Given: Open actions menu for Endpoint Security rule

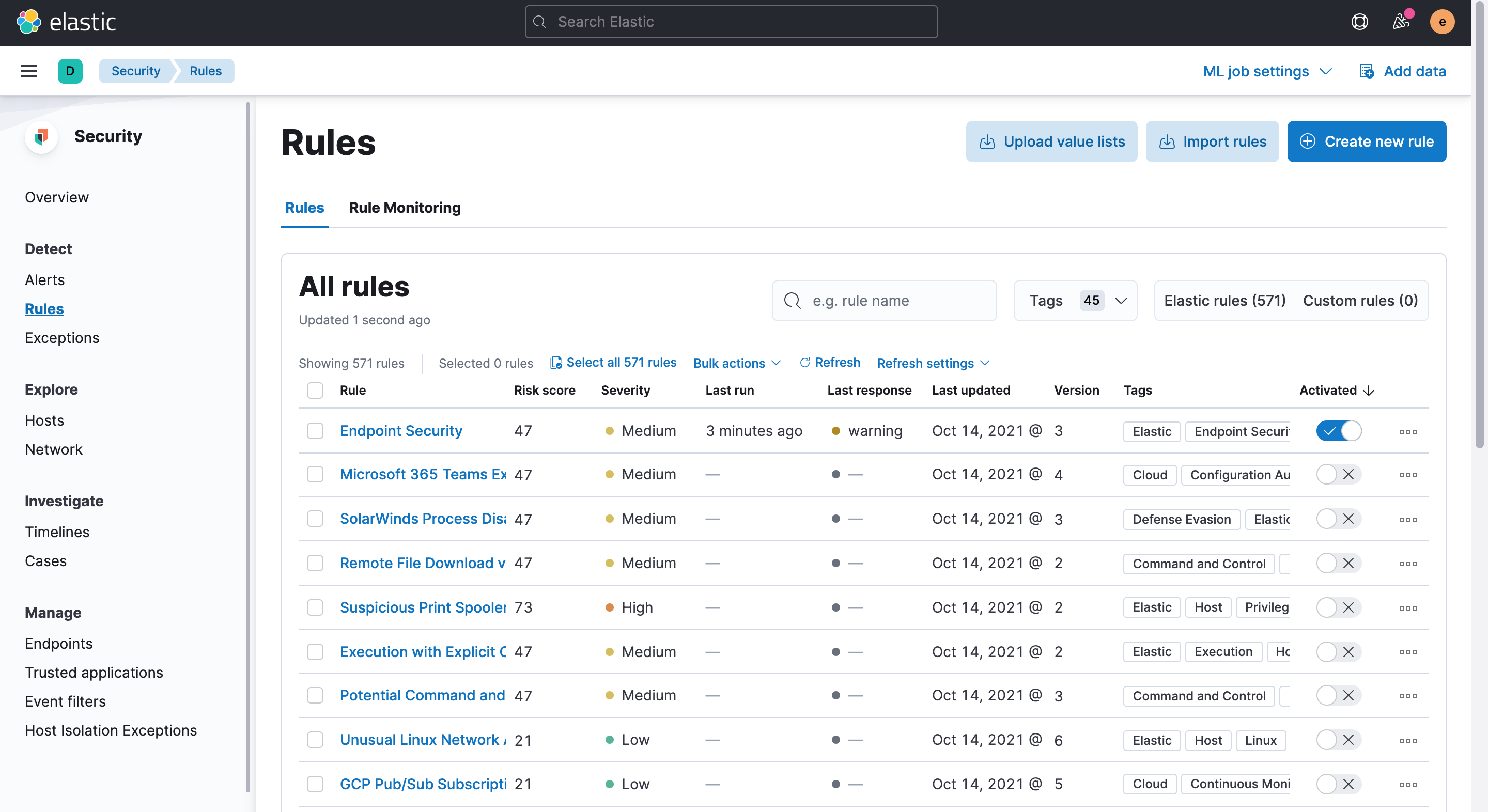Looking at the screenshot, I should [x=1408, y=431].
